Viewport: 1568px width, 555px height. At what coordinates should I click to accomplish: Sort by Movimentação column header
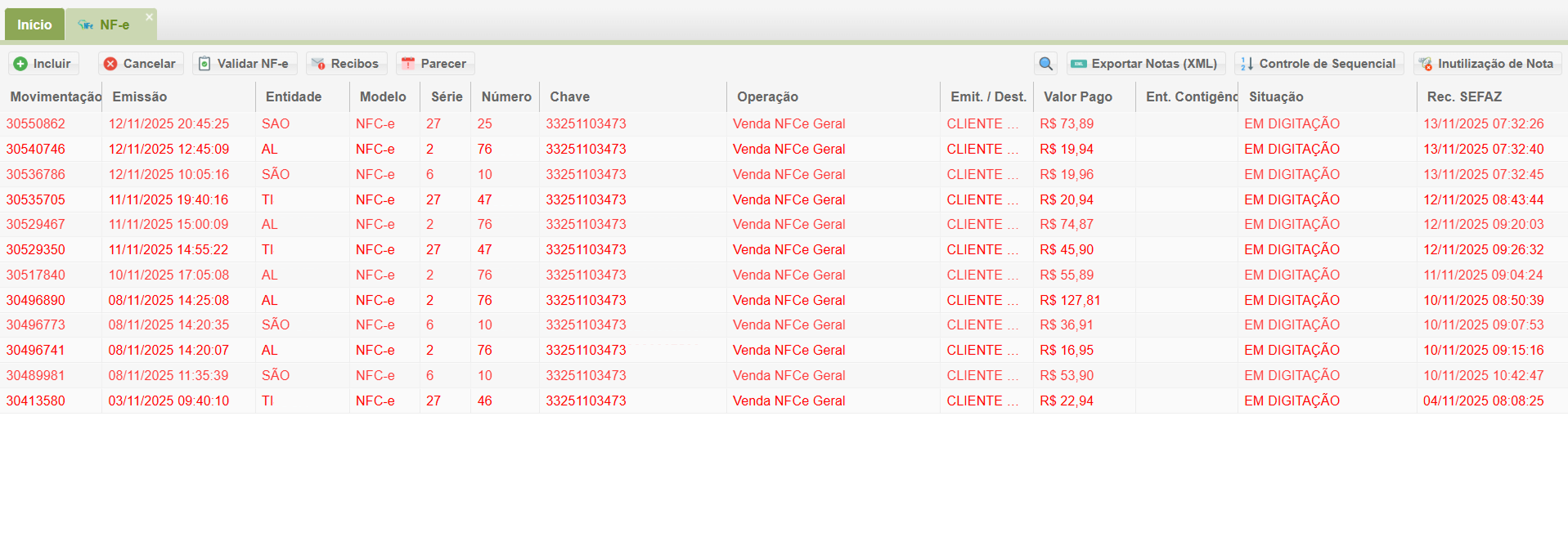pos(54,96)
